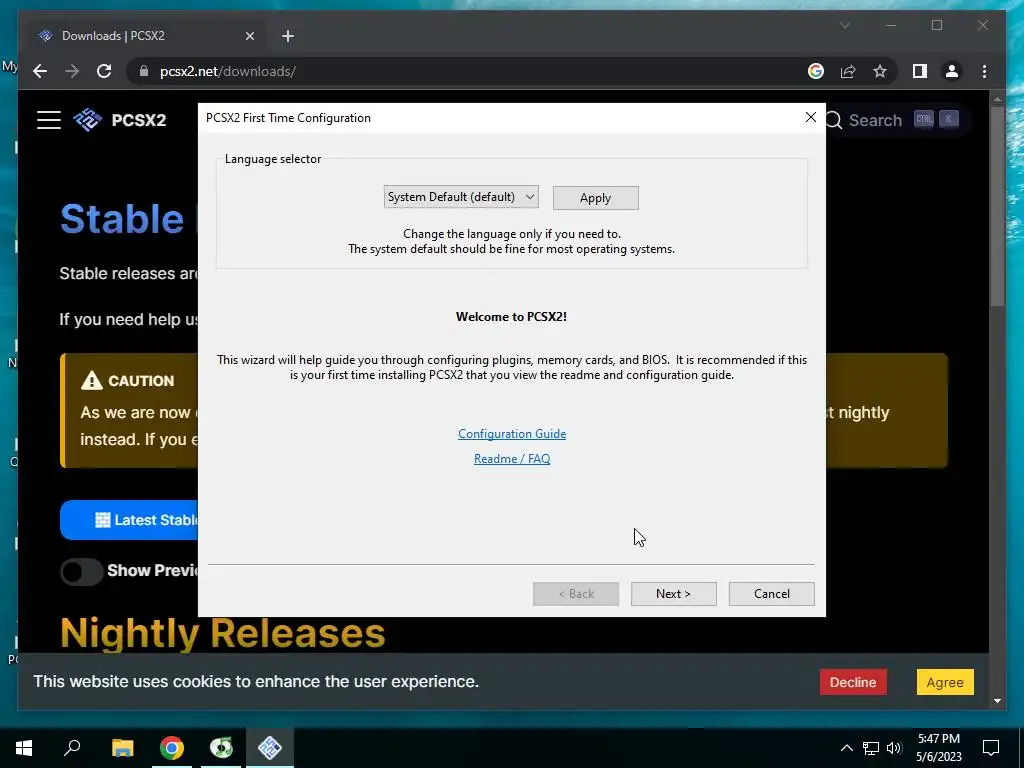Viewport: 1024px width, 768px height.
Task: Agree to the website cookies
Action: [944, 682]
